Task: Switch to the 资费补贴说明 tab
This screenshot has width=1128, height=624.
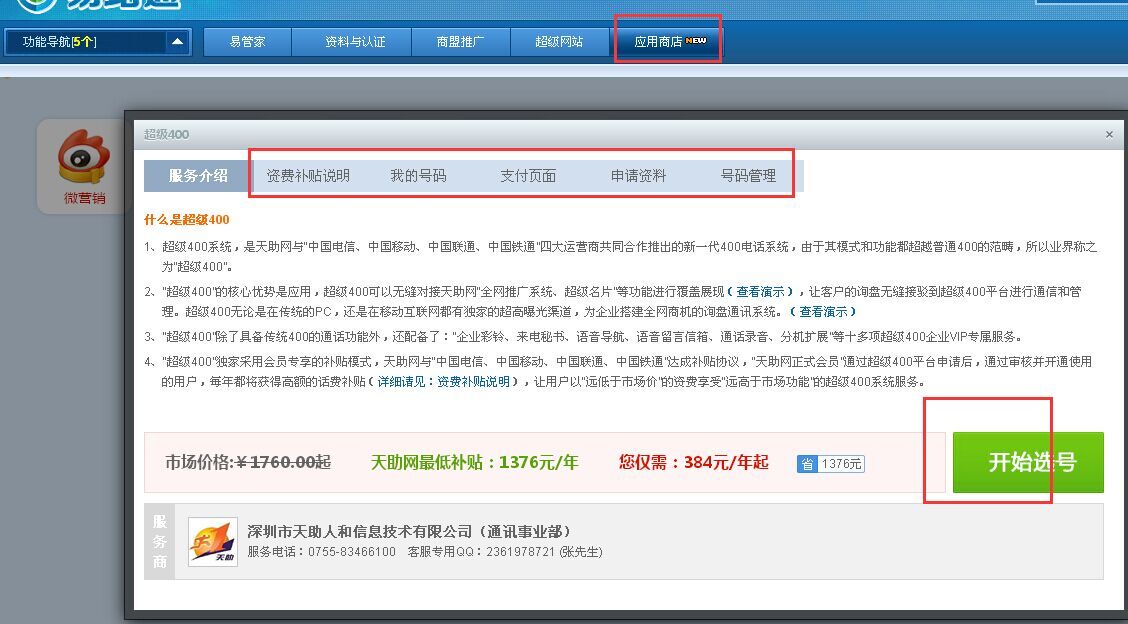Action: point(308,176)
